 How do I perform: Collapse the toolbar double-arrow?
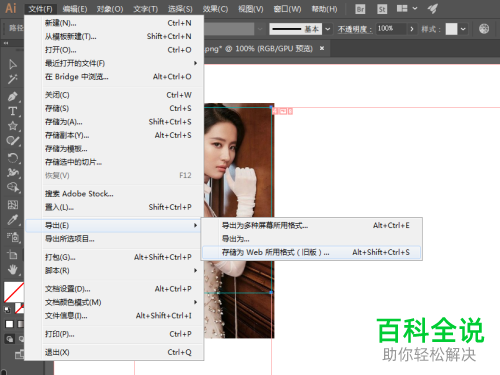coord(6,43)
